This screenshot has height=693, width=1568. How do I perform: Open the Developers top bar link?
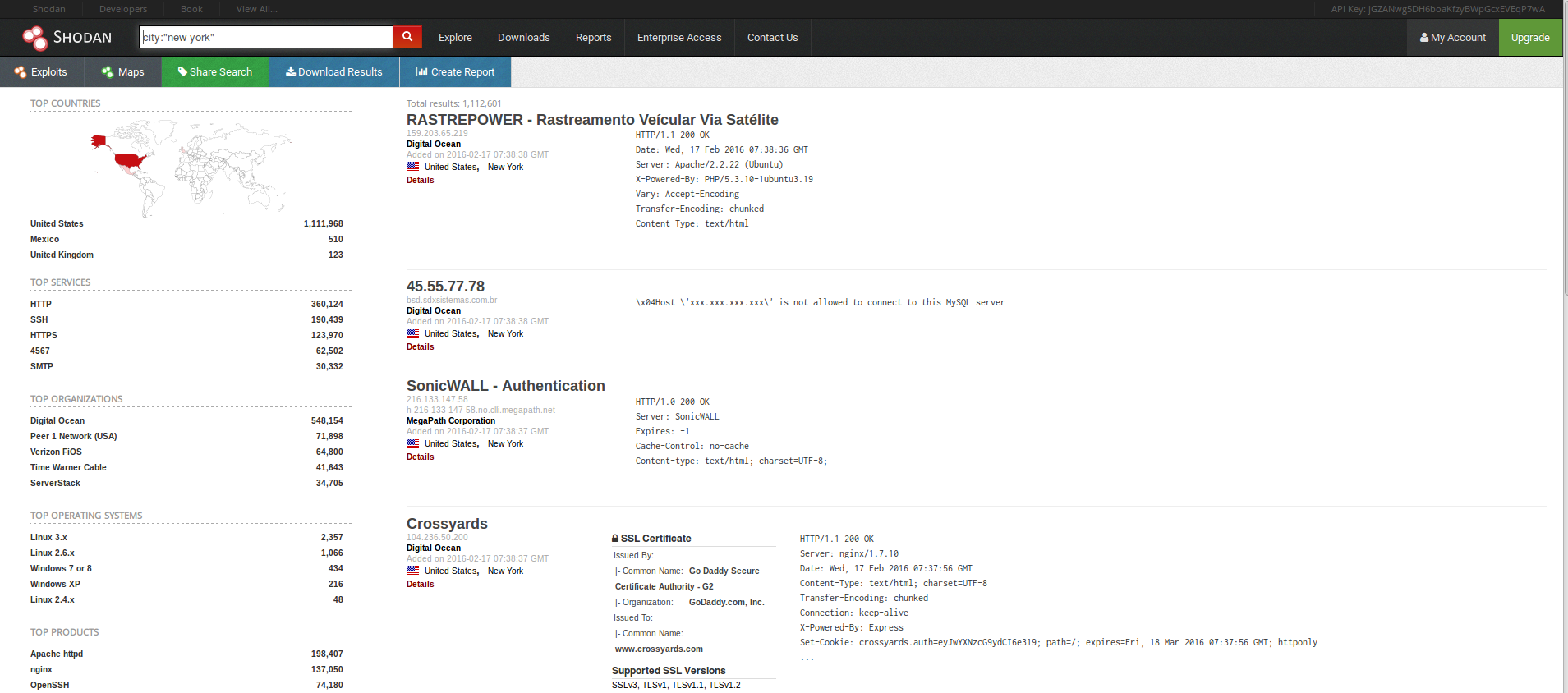click(x=123, y=9)
